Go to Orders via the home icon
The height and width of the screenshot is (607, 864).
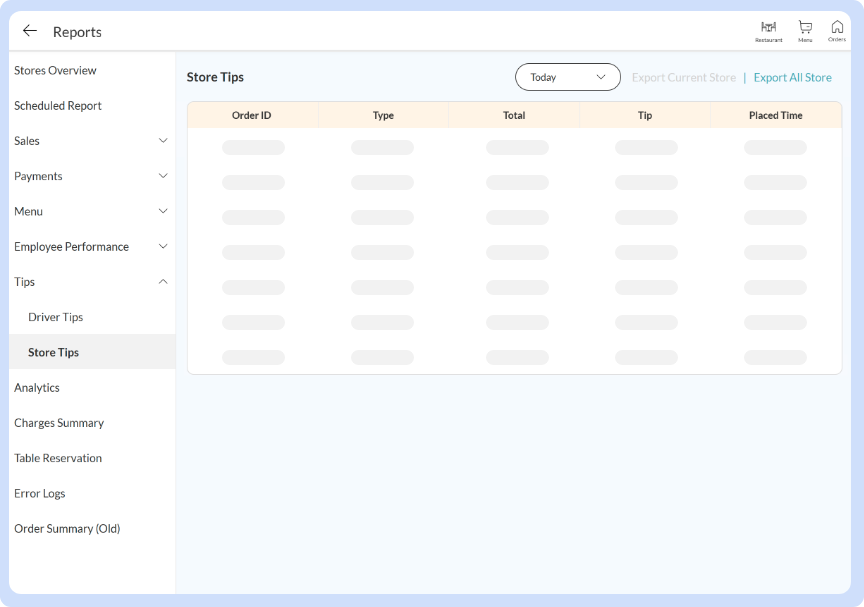click(x=837, y=30)
